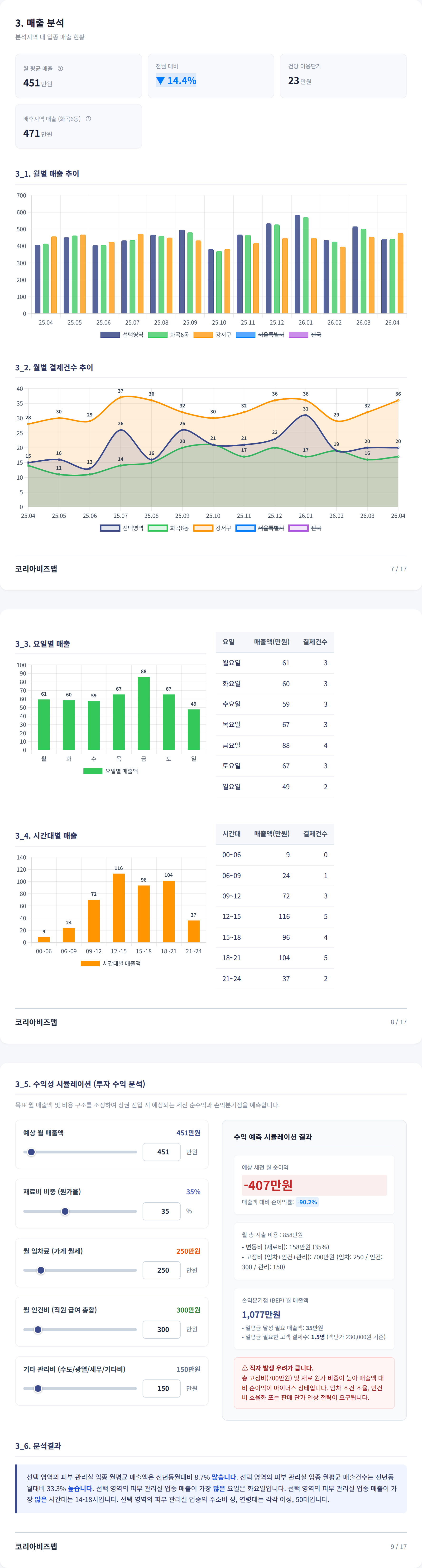This screenshot has width=422, height=1568.
Task: Toggle 화곡6동 legend in 월별 결제건수 추이 chart
Action: click(x=168, y=528)
